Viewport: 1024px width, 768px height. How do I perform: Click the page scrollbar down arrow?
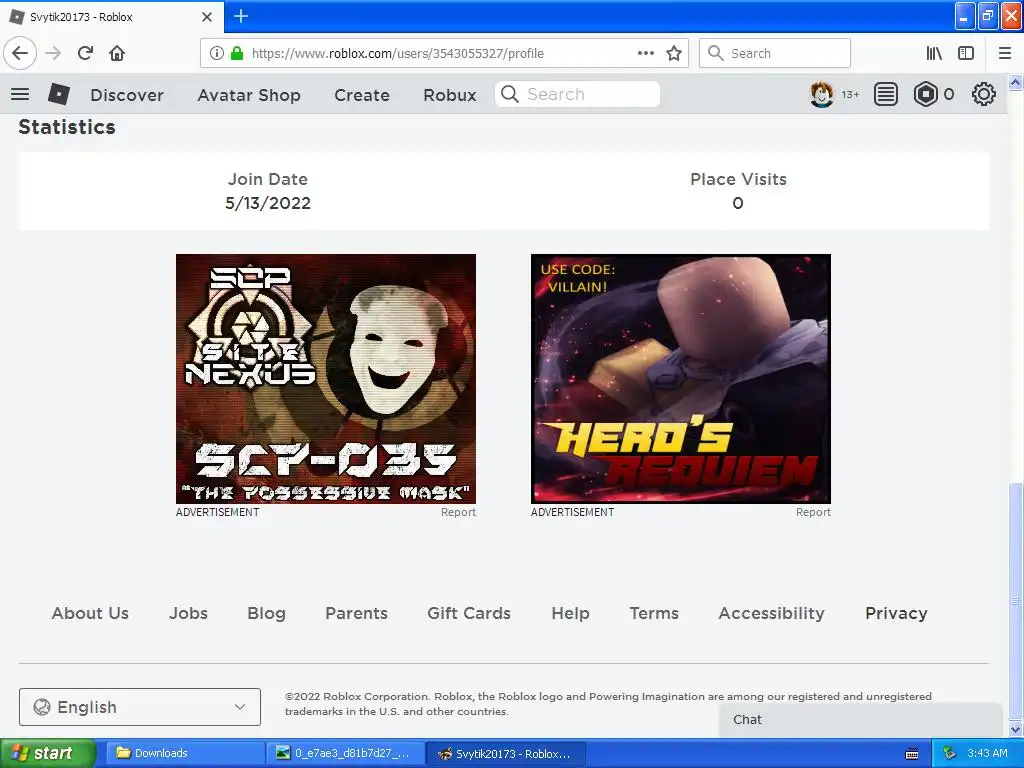coord(1016,730)
